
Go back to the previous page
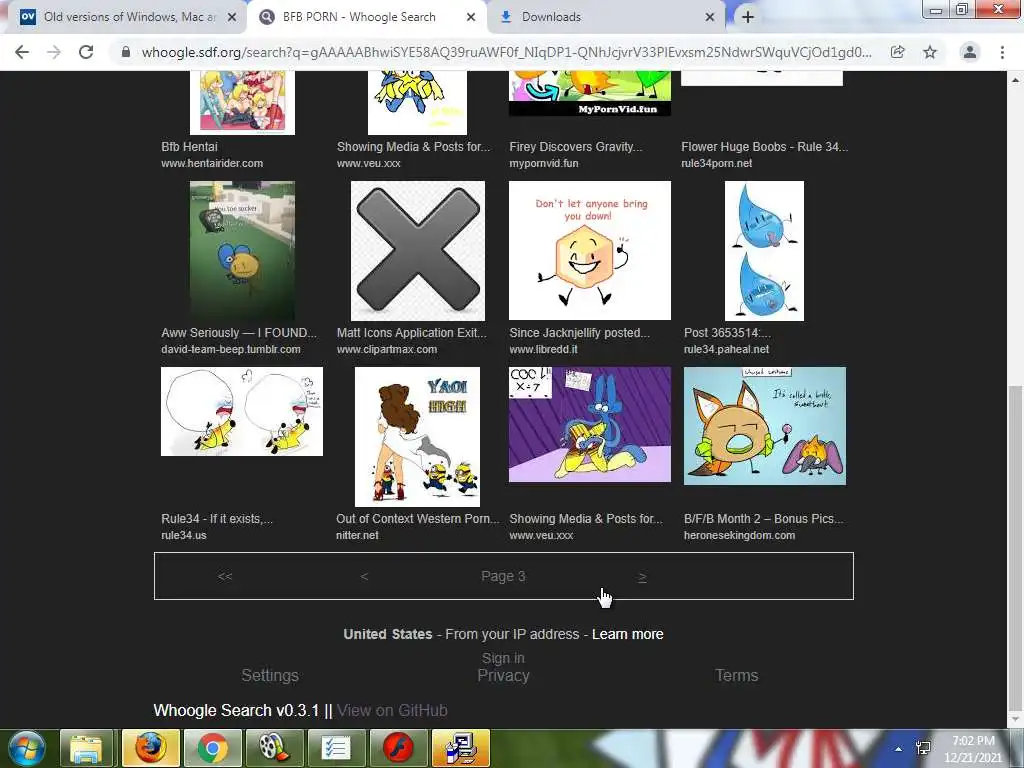[22, 52]
